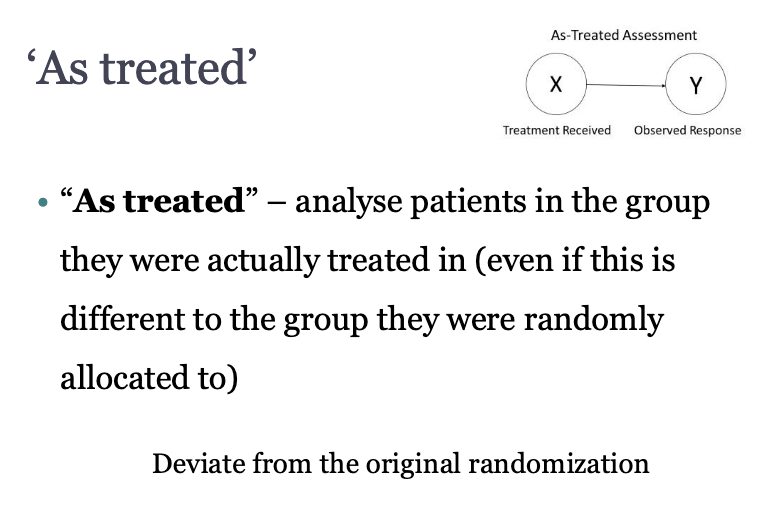Select the arrow connecting X to Y

(x=626, y=85)
